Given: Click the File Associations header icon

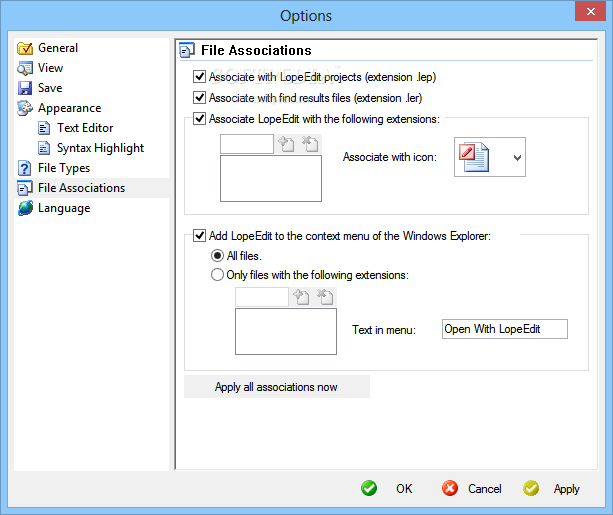Looking at the screenshot, I should click(x=187, y=50).
